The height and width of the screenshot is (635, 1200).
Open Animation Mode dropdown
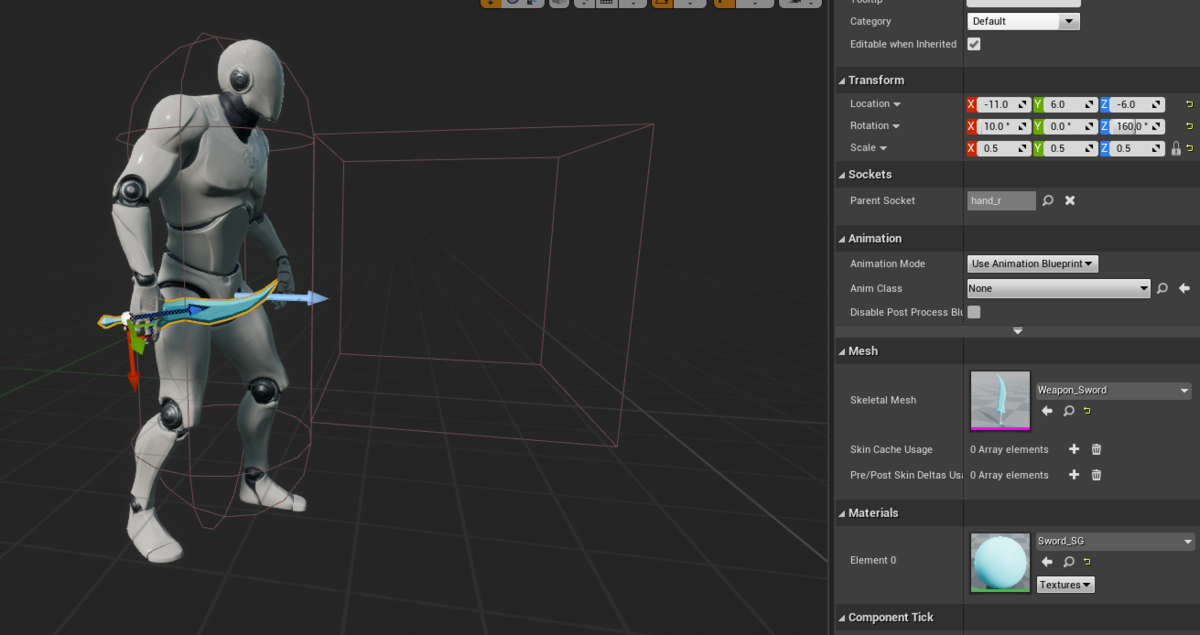pos(1033,264)
